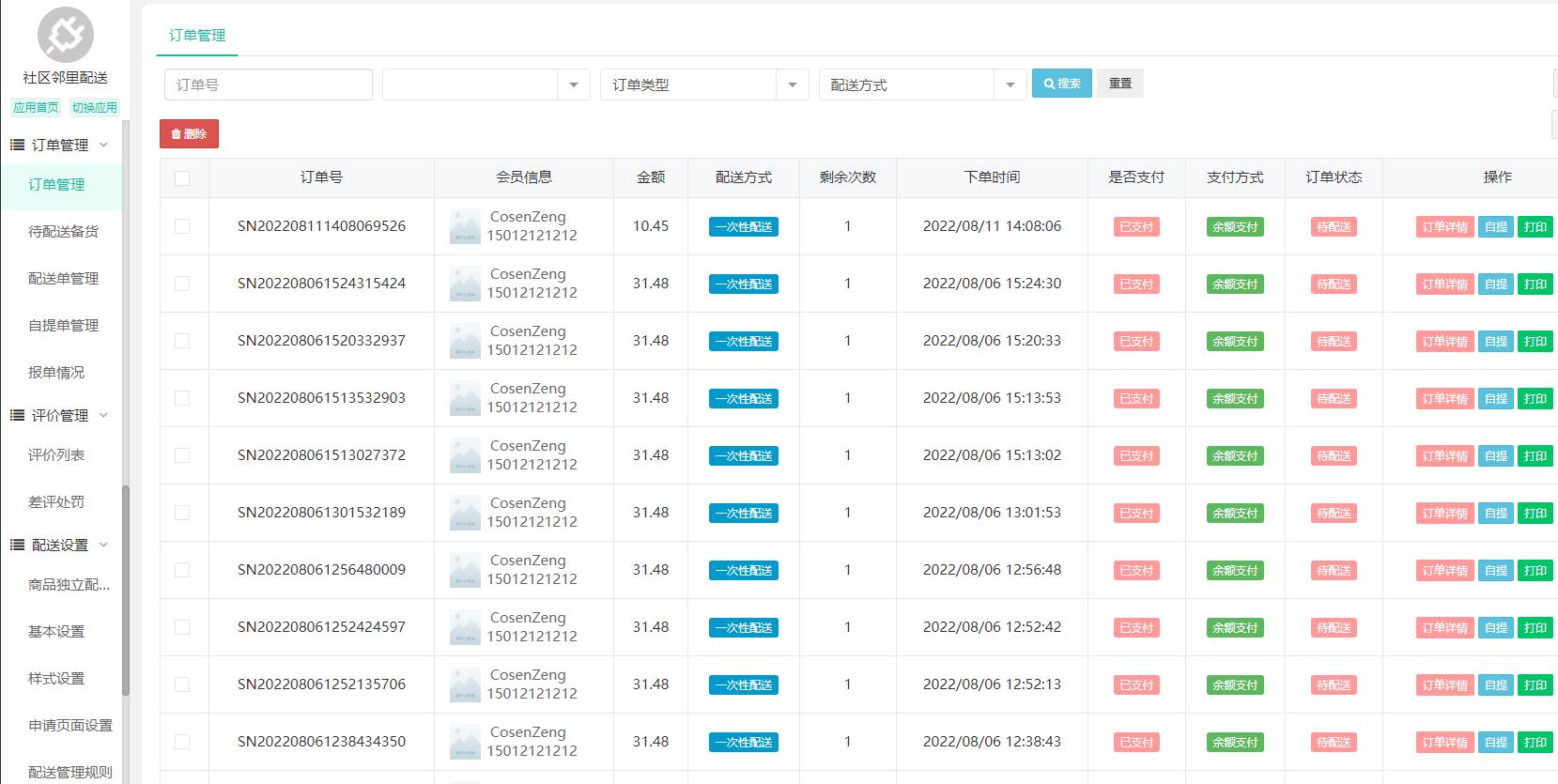Collapse the 评价管理 sidebar section
The height and width of the screenshot is (784, 1558).
(103, 415)
